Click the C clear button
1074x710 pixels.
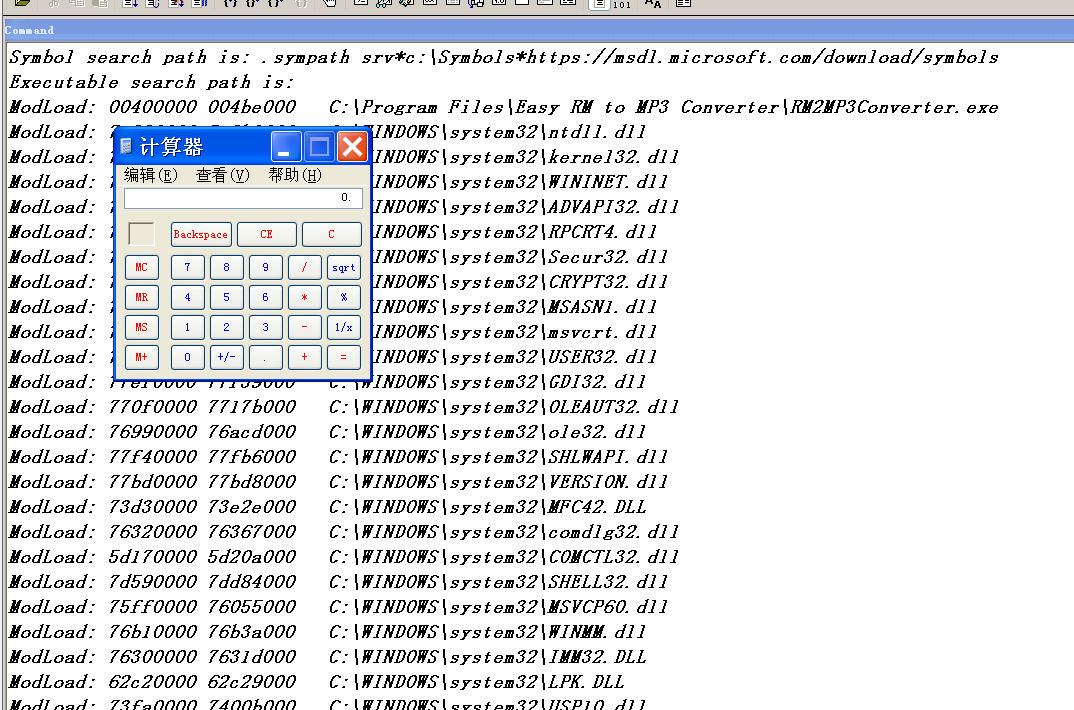pyautogui.click(x=332, y=234)
